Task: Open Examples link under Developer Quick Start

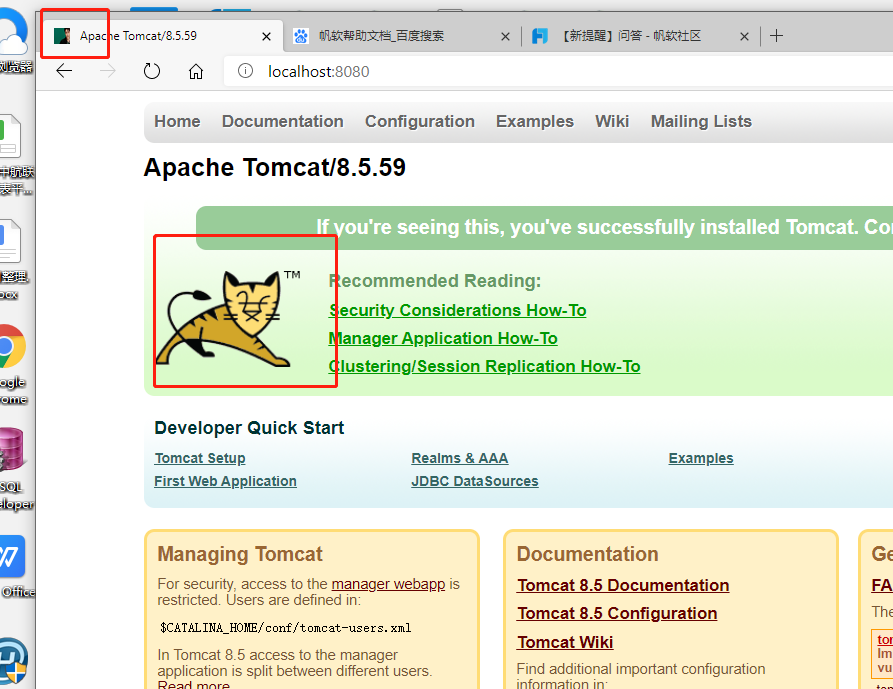Action: [701, 458]
